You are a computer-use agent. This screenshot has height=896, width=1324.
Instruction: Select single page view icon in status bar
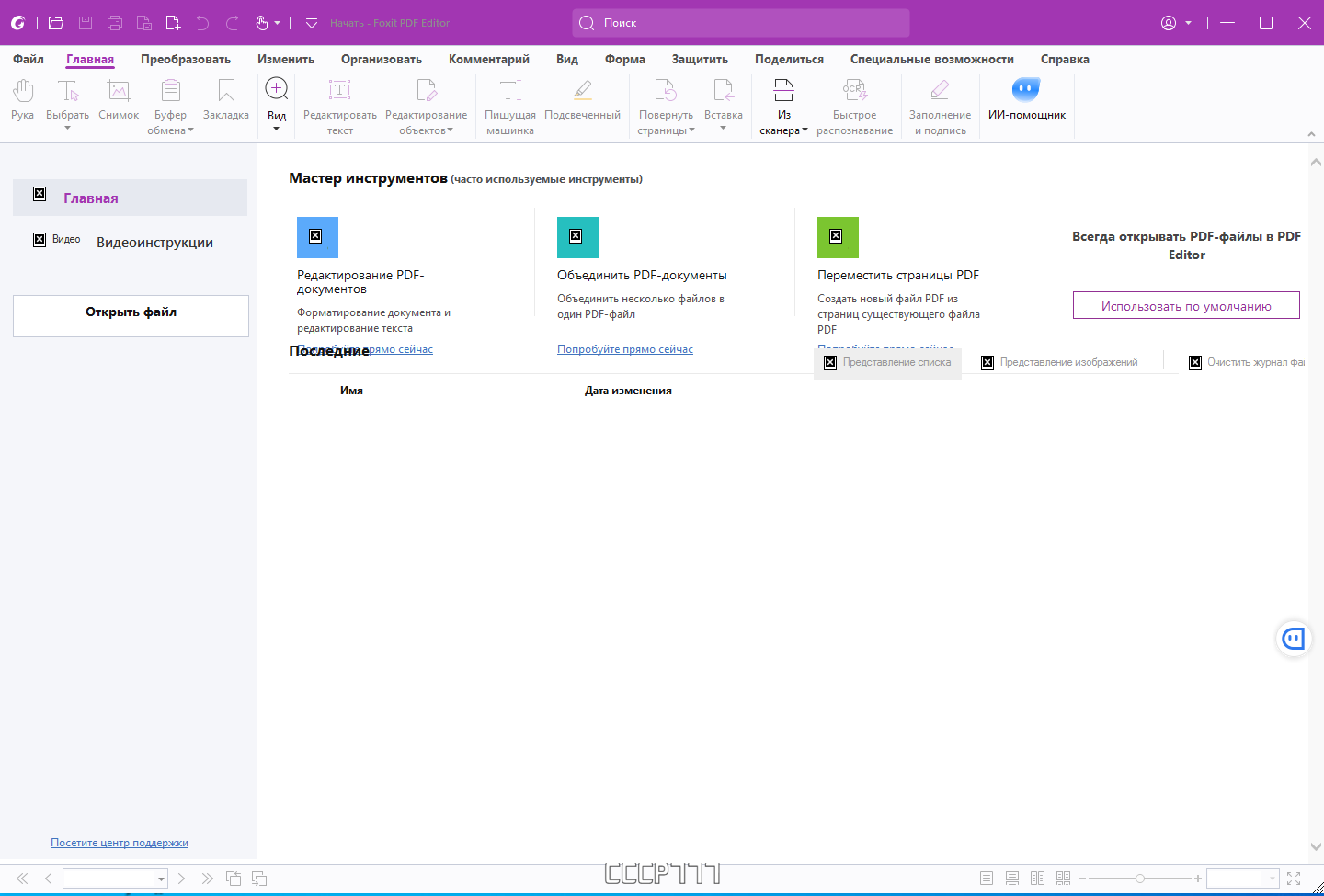tap(987, 879)
